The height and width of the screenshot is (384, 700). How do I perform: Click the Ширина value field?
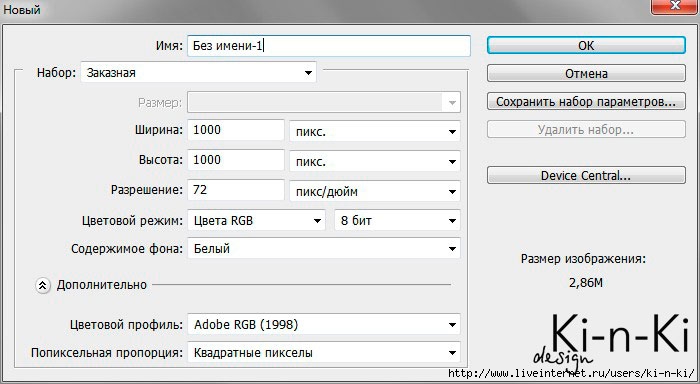click(x=235, y=130)
